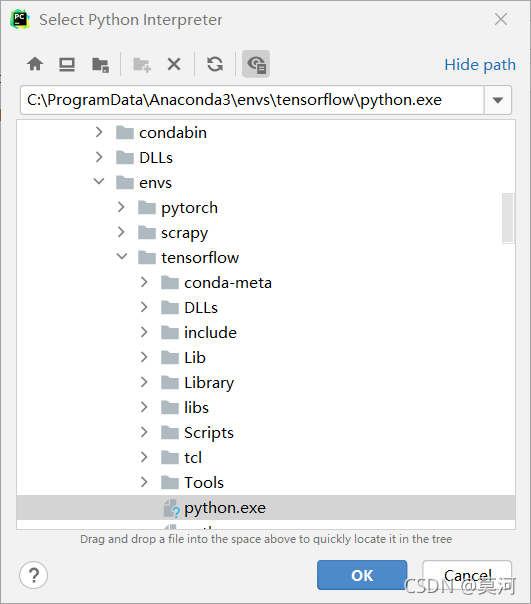Jump to Desktop directory icon
The image size is (531, 604).
(x=67, y=64)
